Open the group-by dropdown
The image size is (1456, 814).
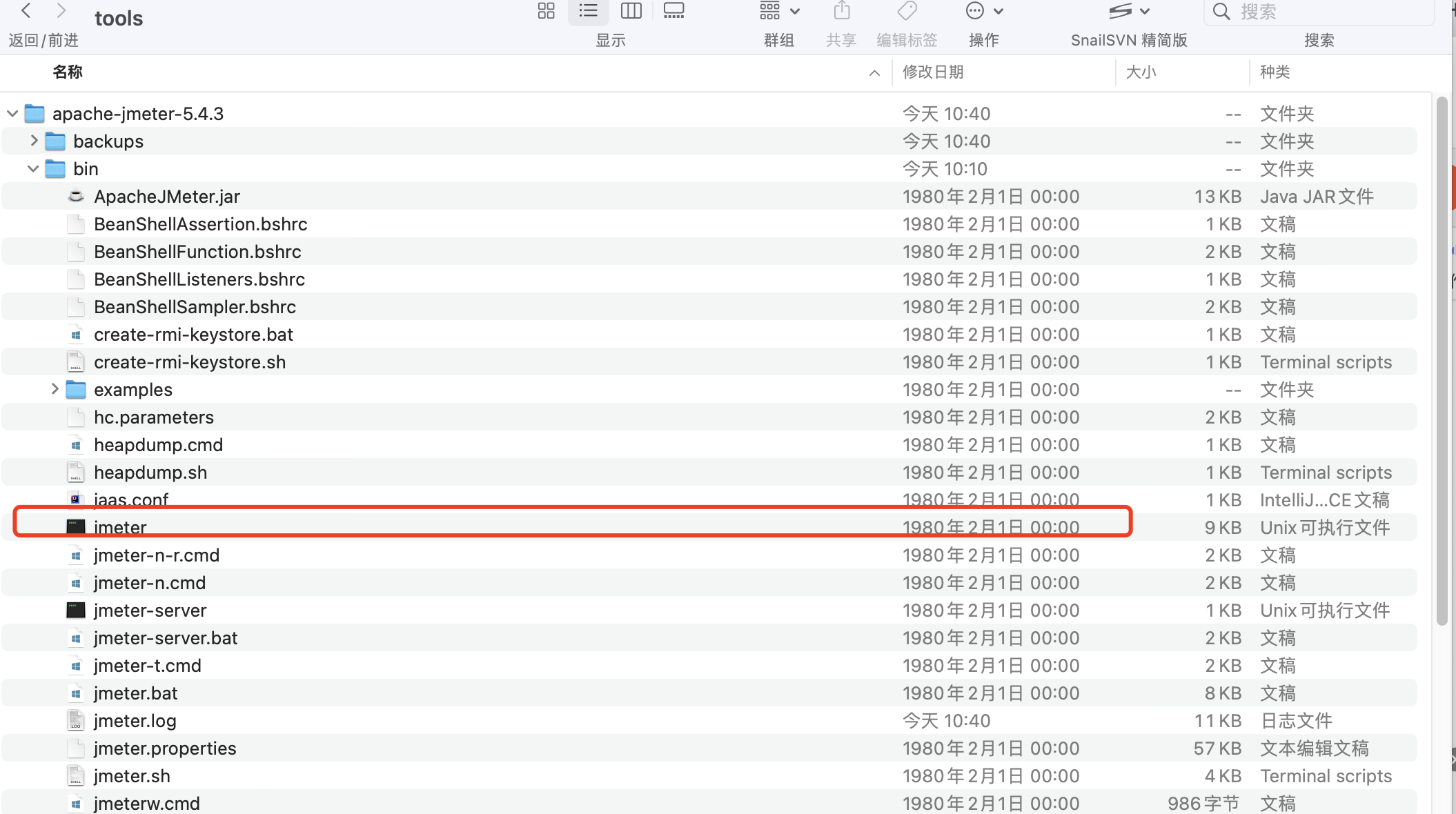(779, 11)
